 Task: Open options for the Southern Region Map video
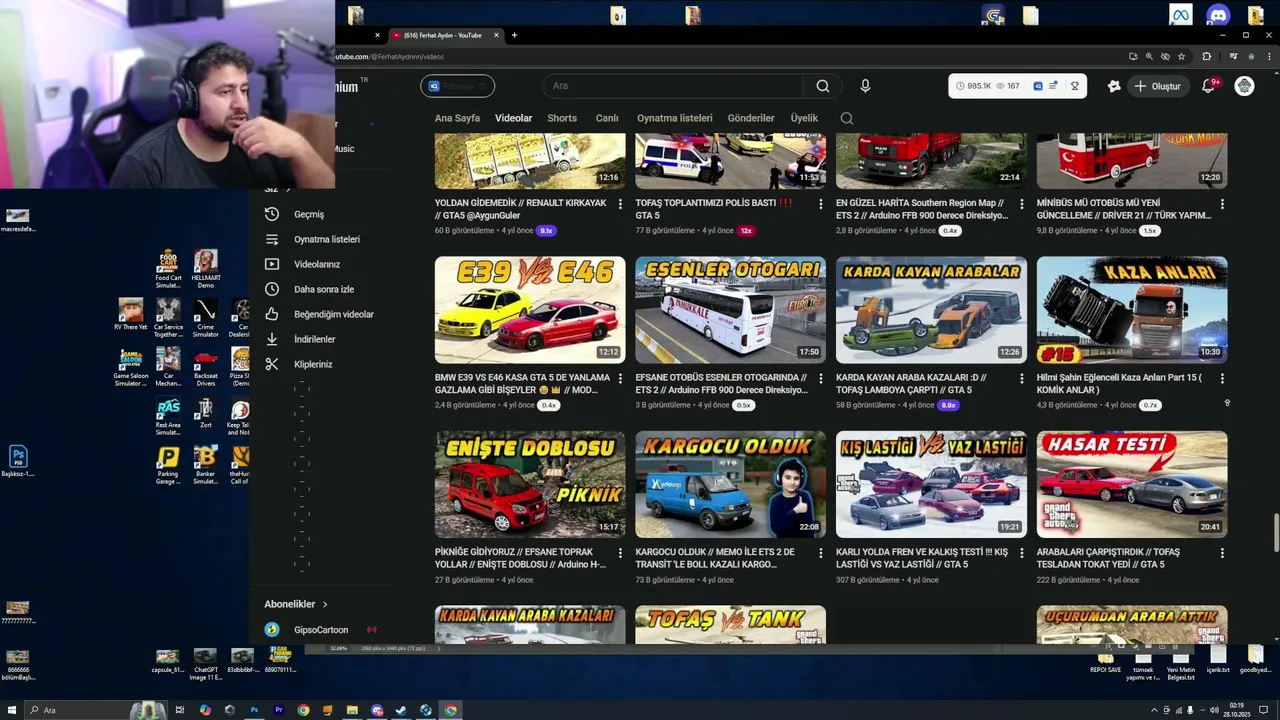pyautogui.click(x=1021, y=204)
